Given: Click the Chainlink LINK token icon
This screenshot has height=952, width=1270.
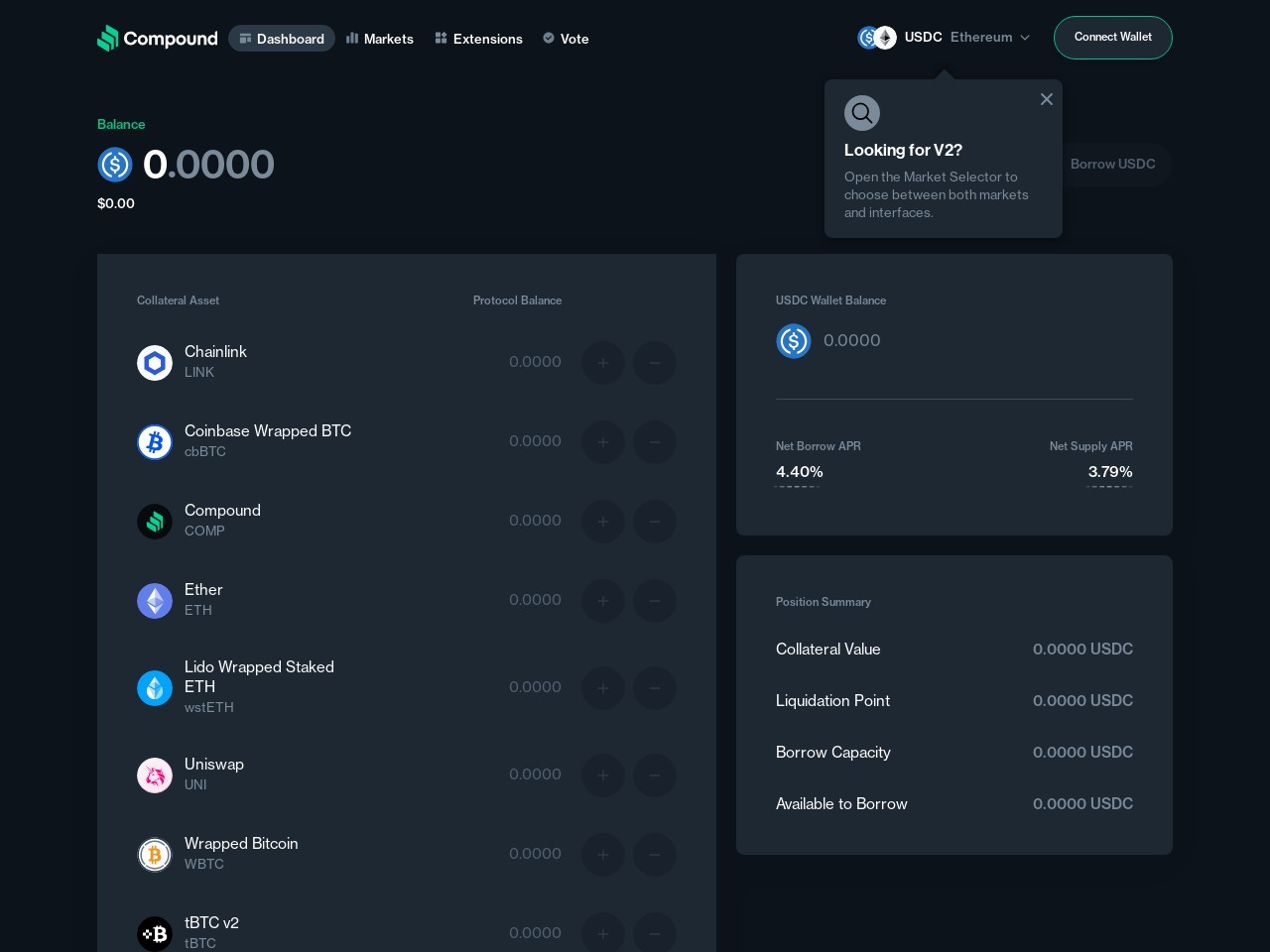Looking at the screenshot, I should click(155, 363).
